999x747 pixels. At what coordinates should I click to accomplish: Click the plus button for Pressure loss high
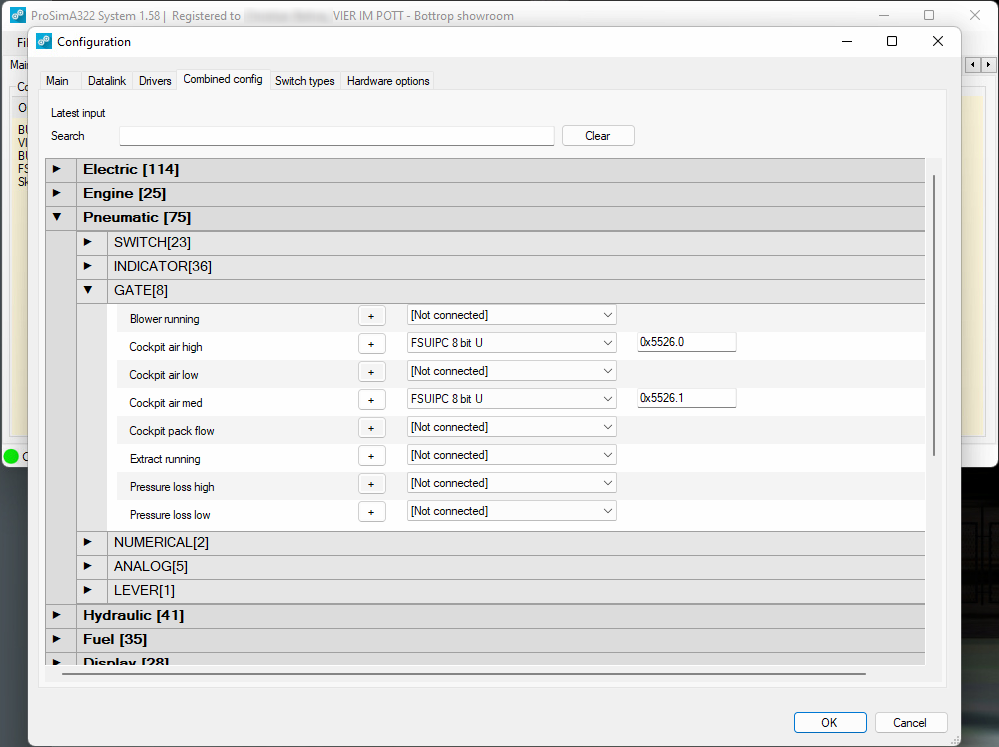[x=371, y=484]
